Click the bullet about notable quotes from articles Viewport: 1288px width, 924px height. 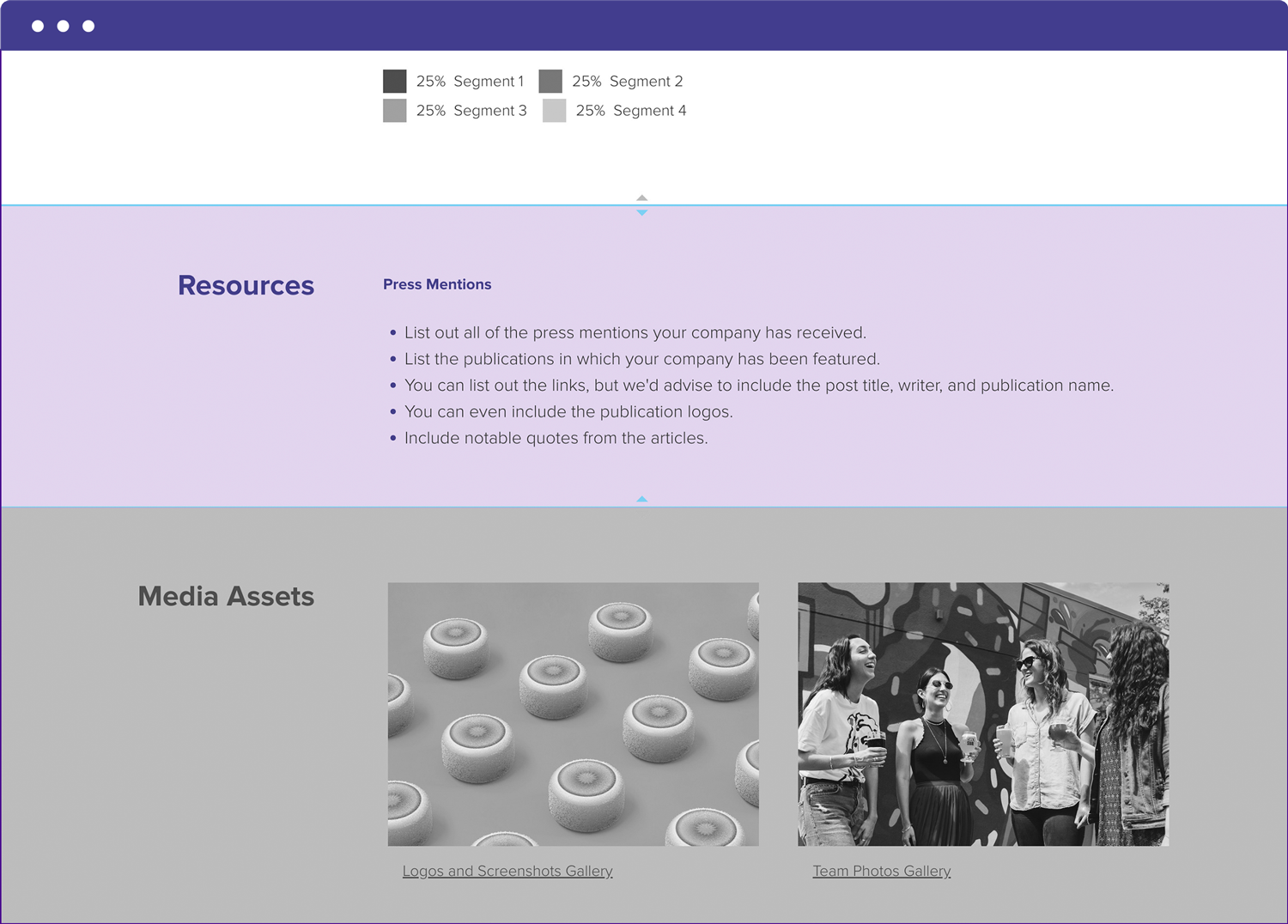pyautogui.click(x=556, y=438)
